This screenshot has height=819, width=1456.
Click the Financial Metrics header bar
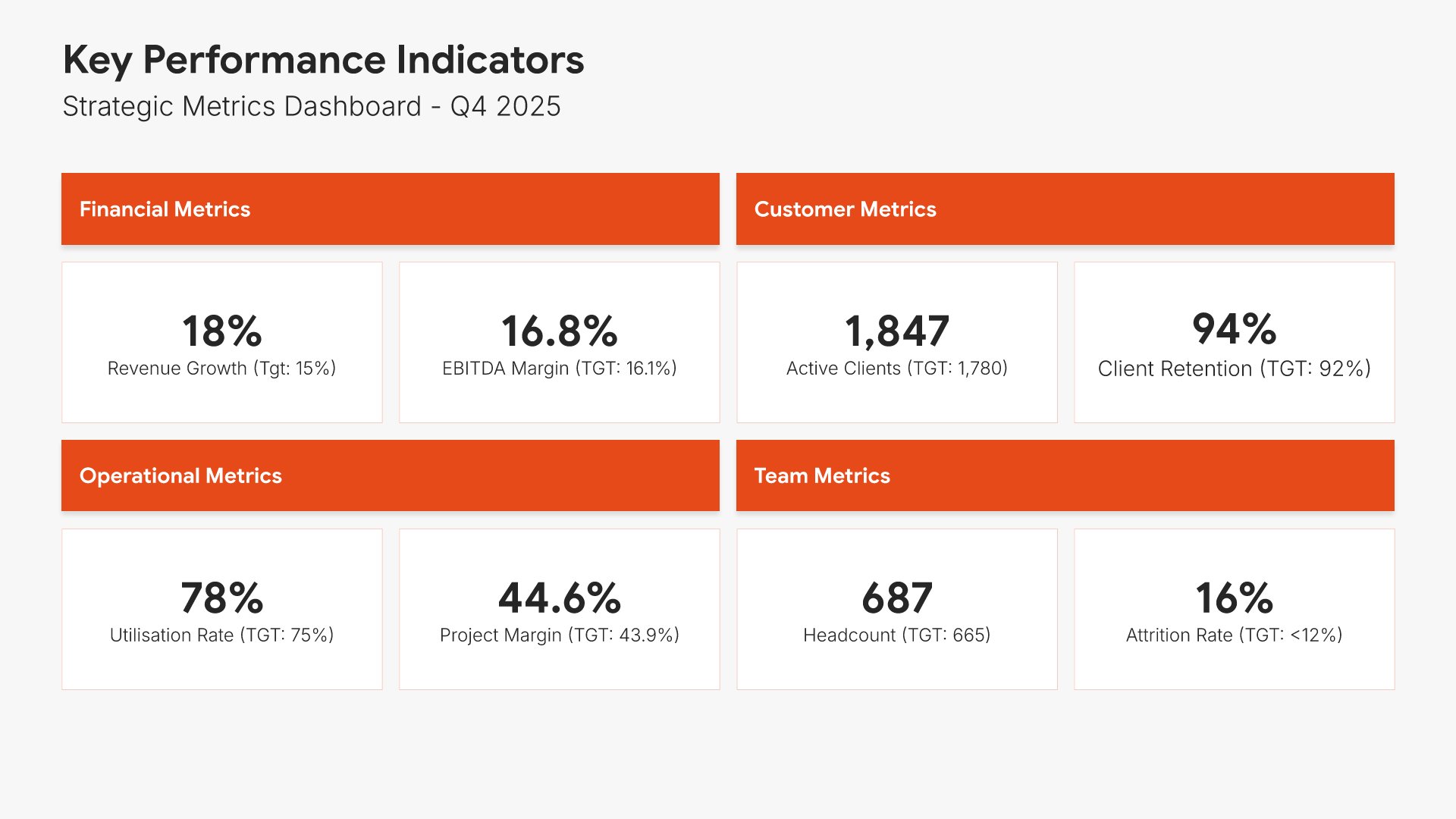pyautogui.click(x=390, y=209)
